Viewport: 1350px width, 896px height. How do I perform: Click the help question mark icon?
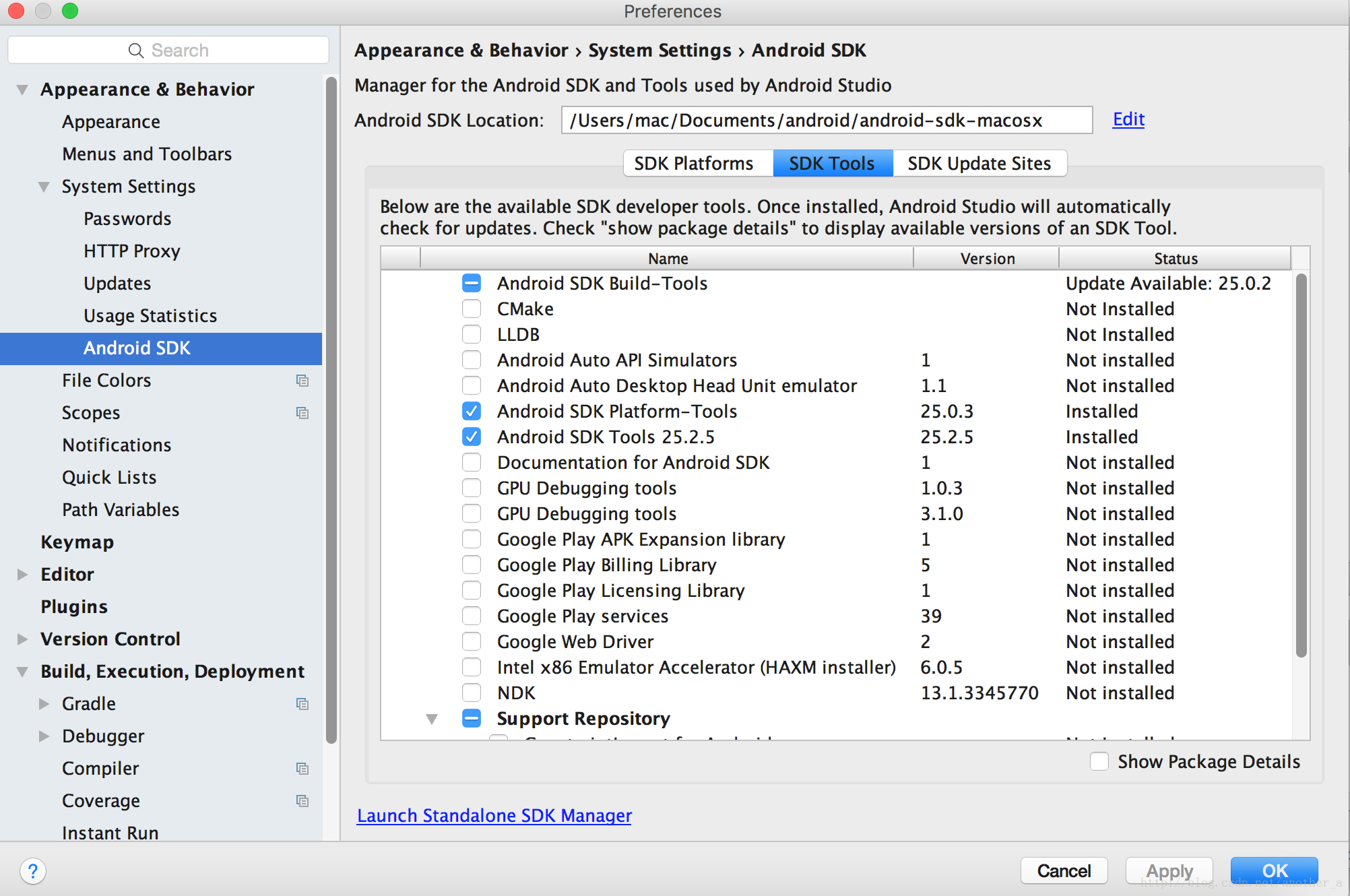(32, 871)
